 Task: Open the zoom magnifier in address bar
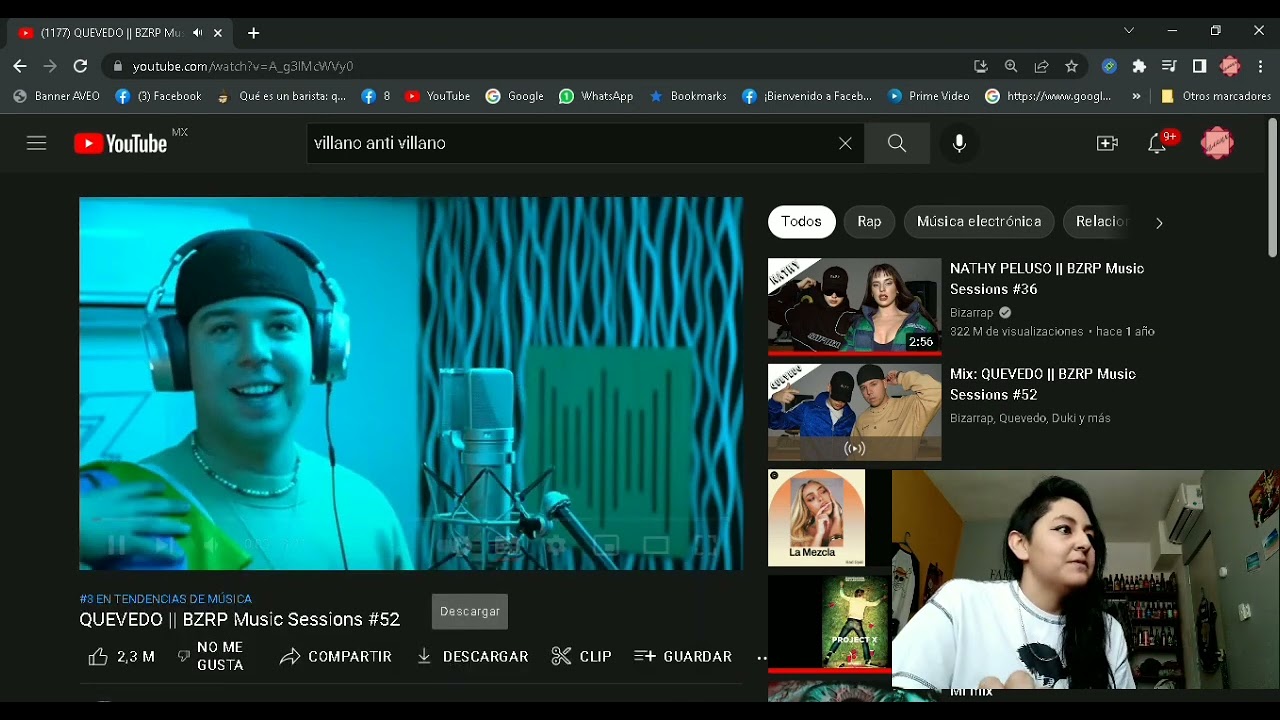[x=1011, y=66]
